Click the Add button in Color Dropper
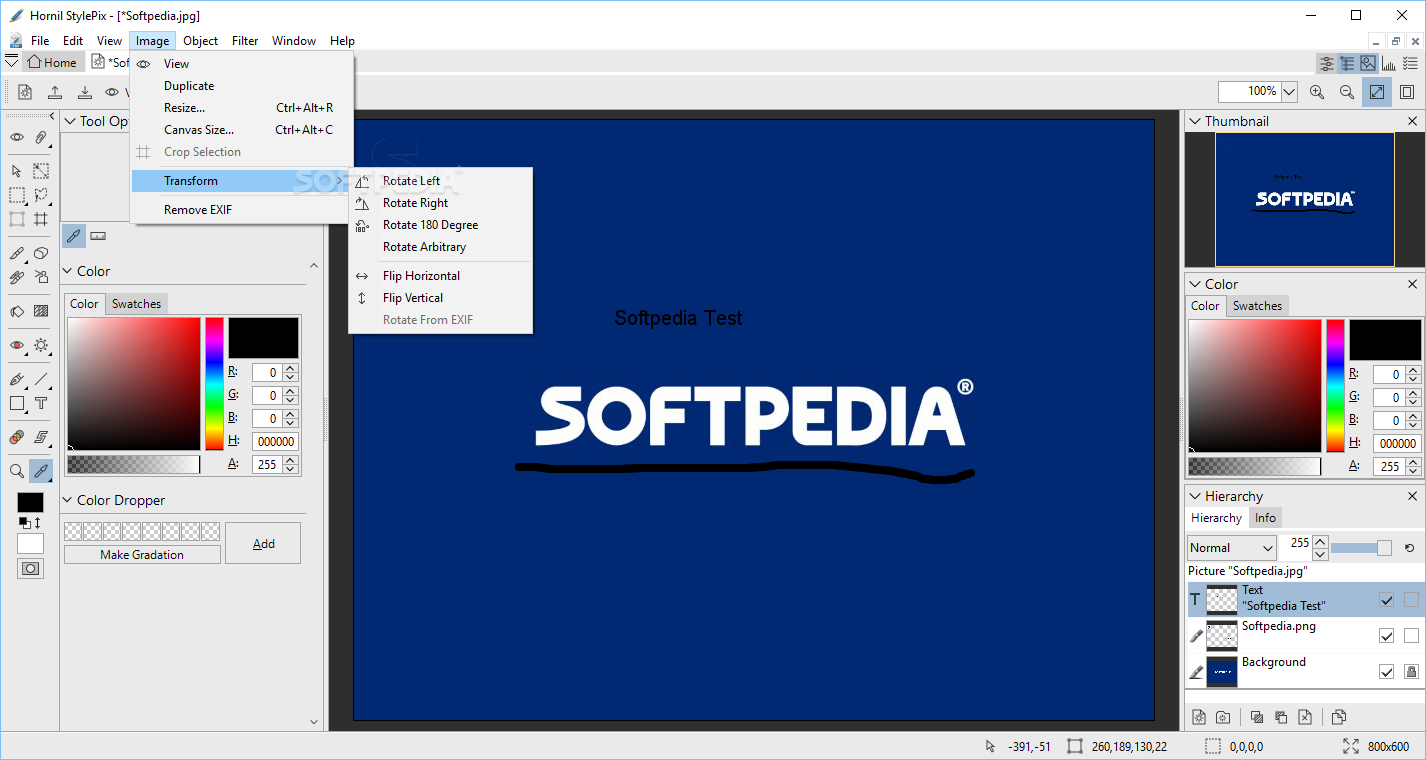Screen dimensions: 1426x760 (x=263, y=543)
